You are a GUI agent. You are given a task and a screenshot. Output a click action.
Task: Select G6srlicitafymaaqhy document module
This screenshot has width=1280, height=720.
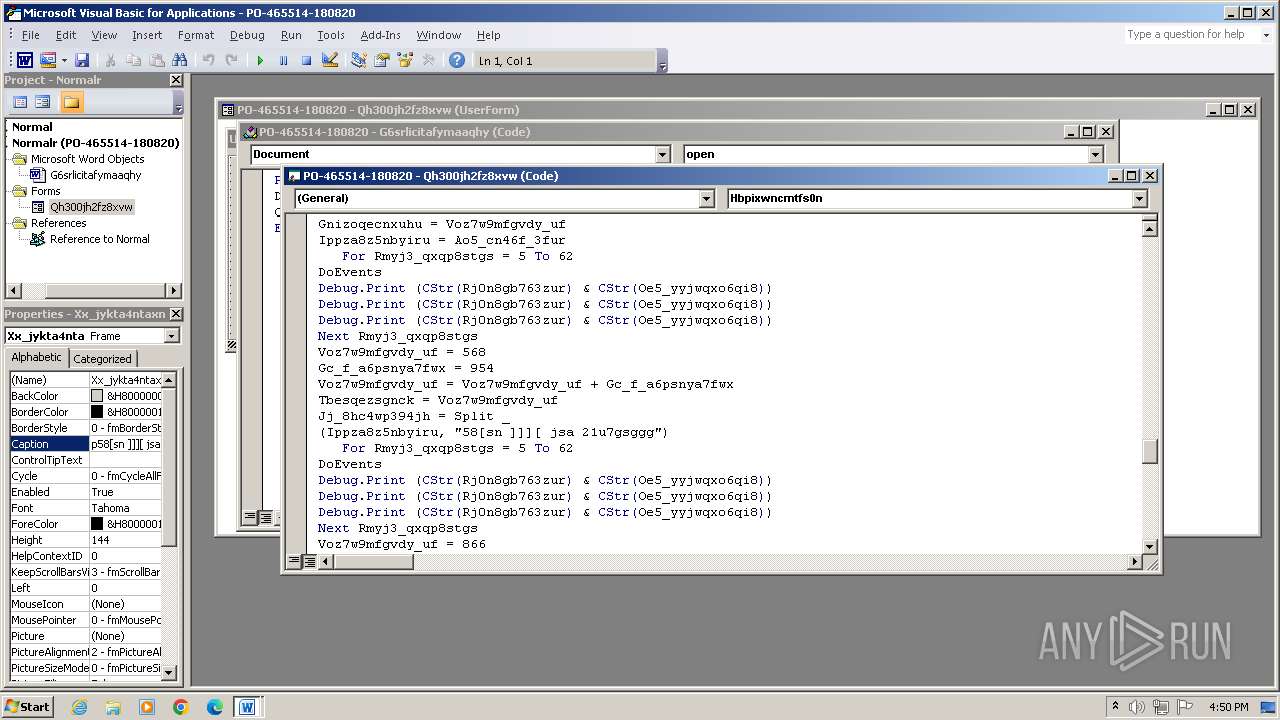[x=96, y=175]
